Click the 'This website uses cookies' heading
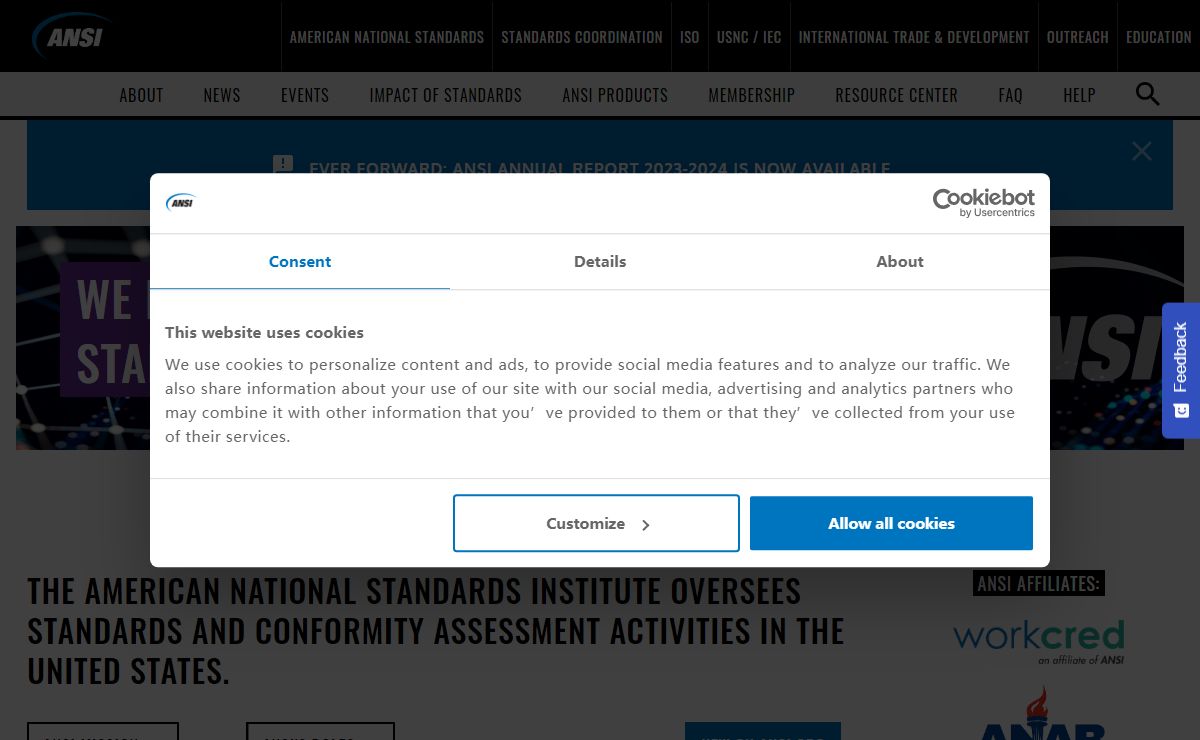1200x740 pixels. click(264, 332)
